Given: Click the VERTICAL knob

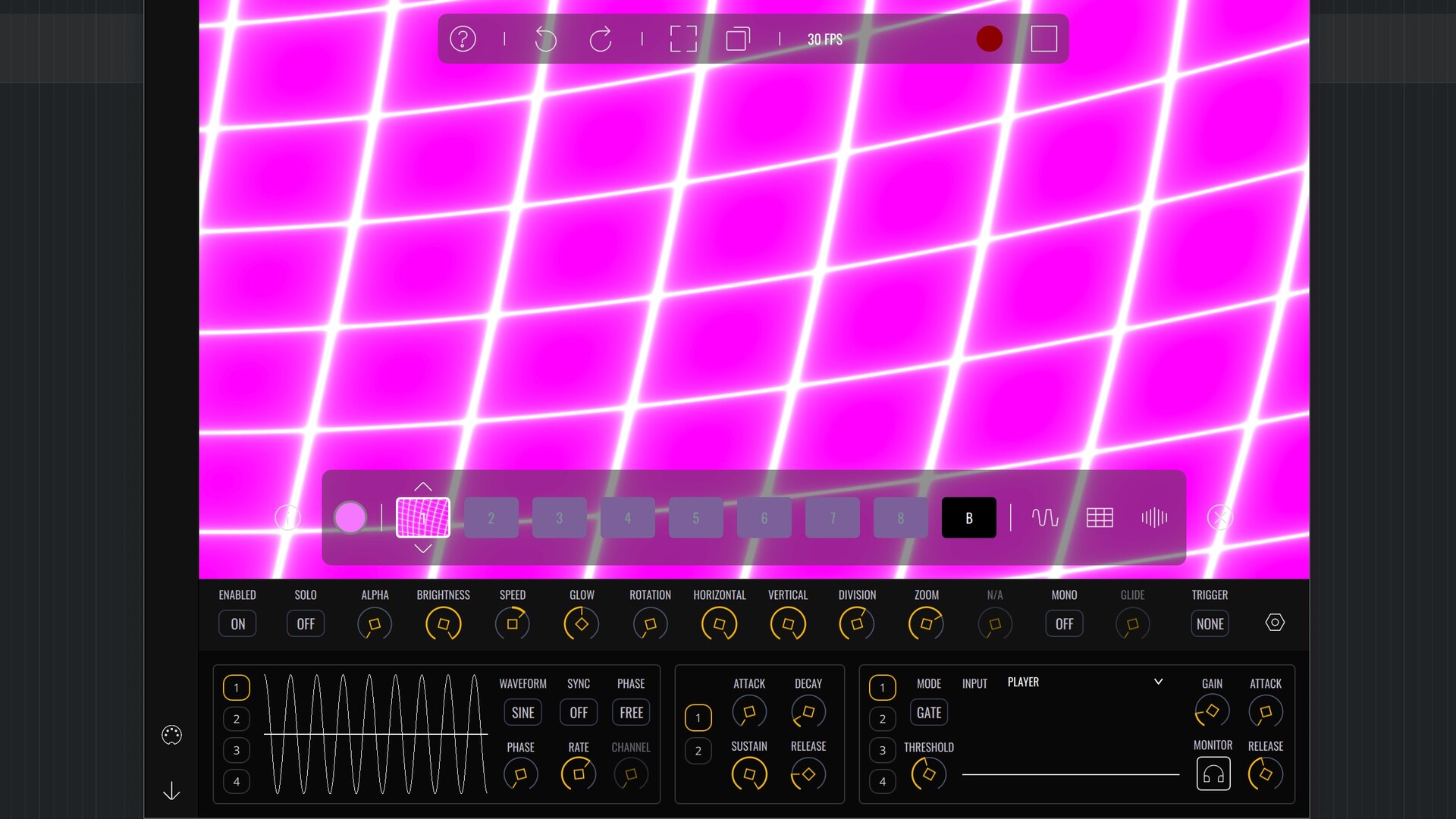Looking at the screenshot, I should [788, 624].
